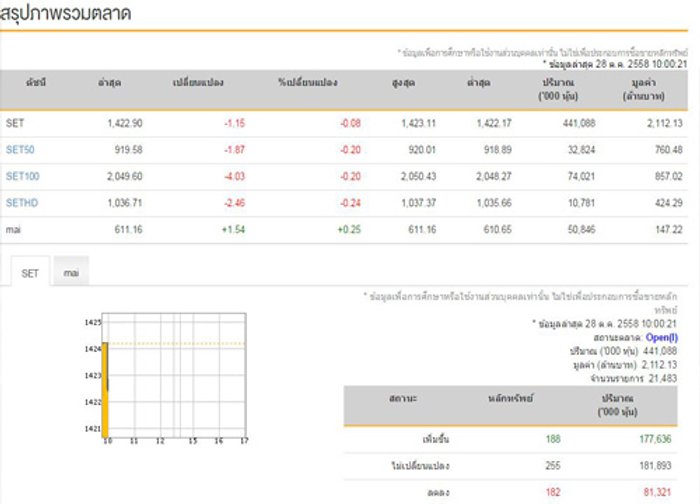
Task: Click unchanged securities count 255
Action: [553, 466]
